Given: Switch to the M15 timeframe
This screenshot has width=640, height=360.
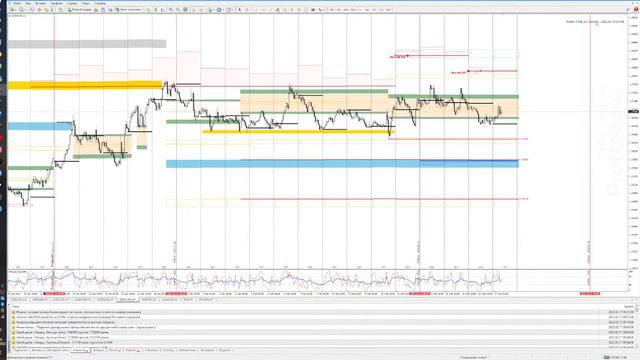Looking at the screenshot, I should point(346,9).
